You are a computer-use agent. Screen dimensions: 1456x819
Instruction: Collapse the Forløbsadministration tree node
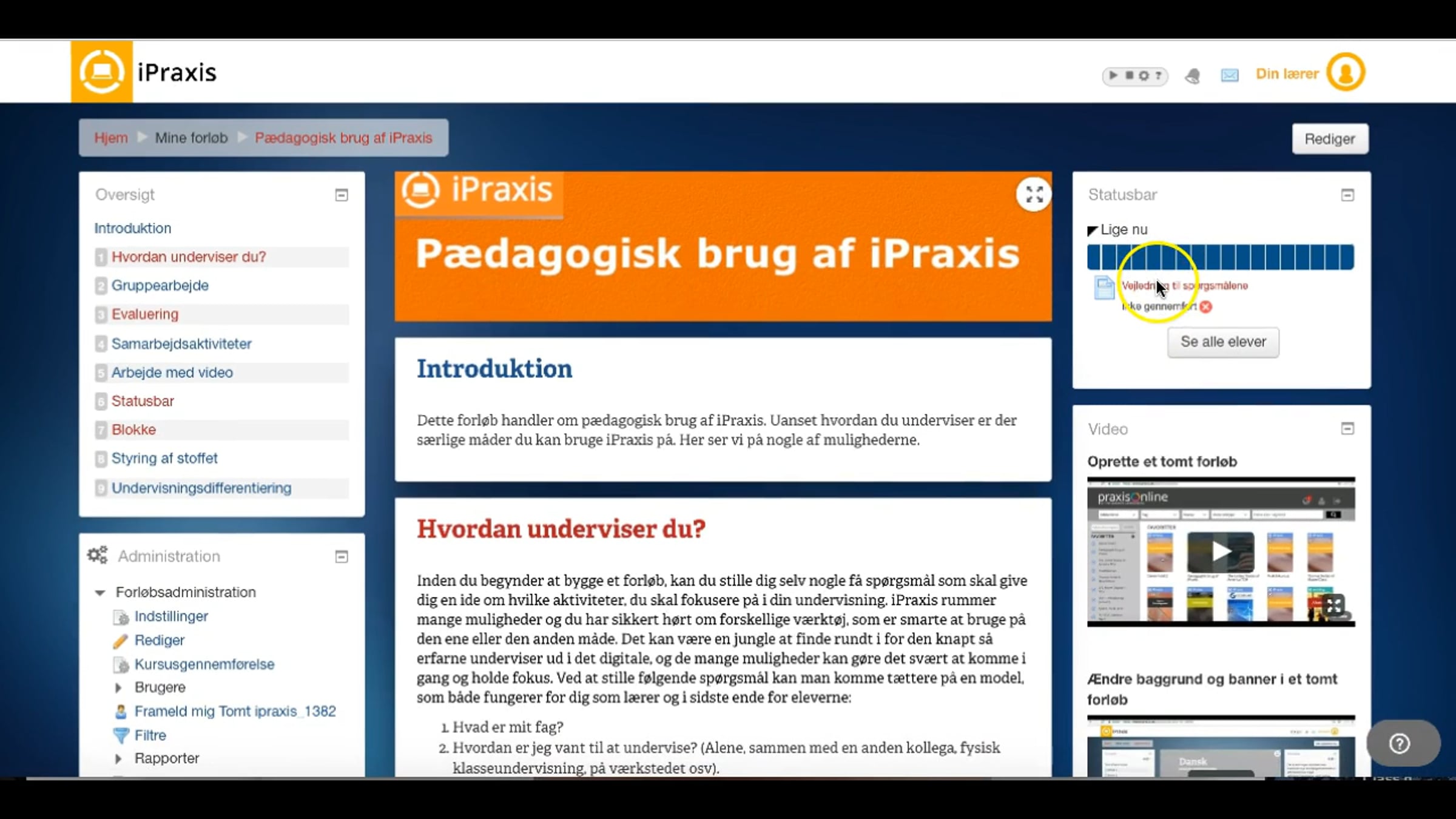(x=100, y=592)
